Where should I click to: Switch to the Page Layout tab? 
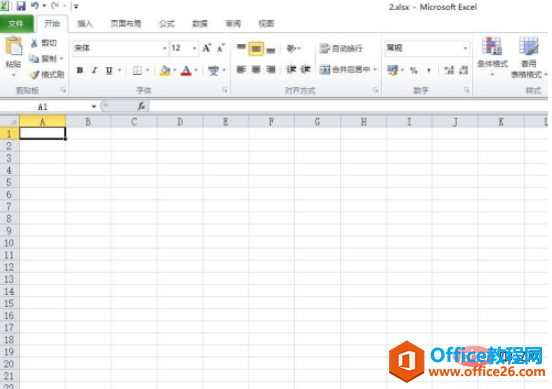click(126, 24)
